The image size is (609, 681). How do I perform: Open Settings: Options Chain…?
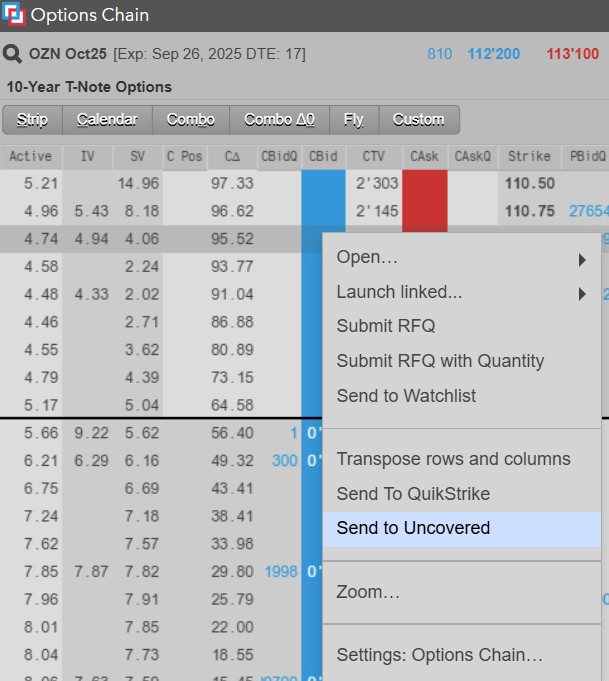pos(439,656)
